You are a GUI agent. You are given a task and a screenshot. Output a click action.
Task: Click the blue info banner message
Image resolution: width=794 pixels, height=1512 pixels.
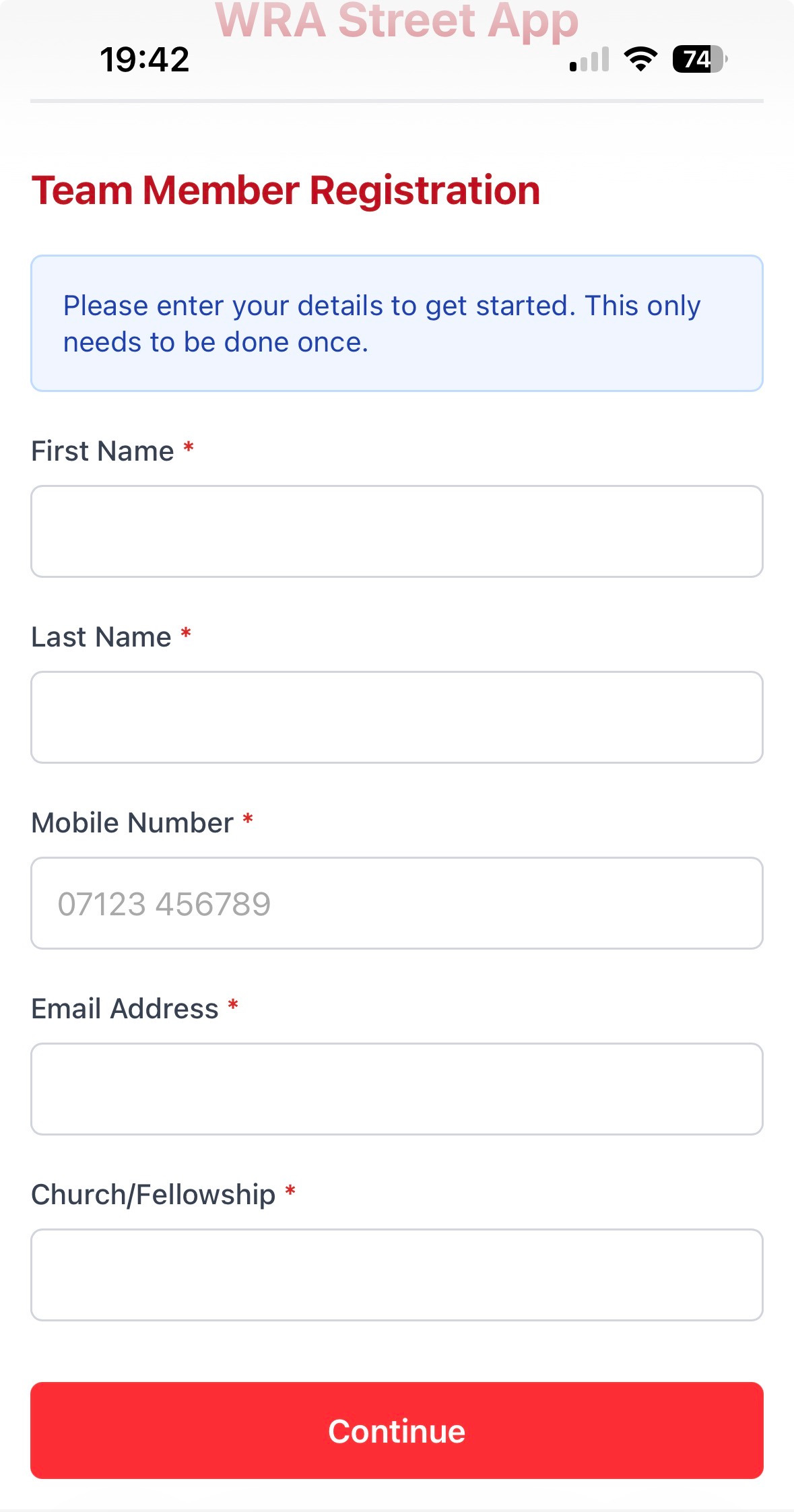(397, 323)
